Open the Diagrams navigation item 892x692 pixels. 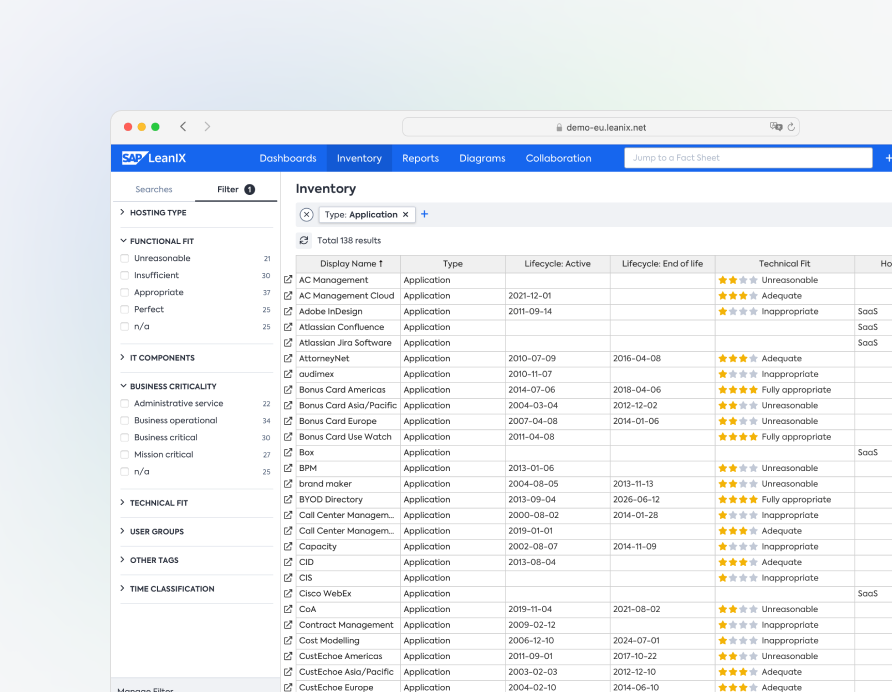pyautogui.click(x=482, y=158)
